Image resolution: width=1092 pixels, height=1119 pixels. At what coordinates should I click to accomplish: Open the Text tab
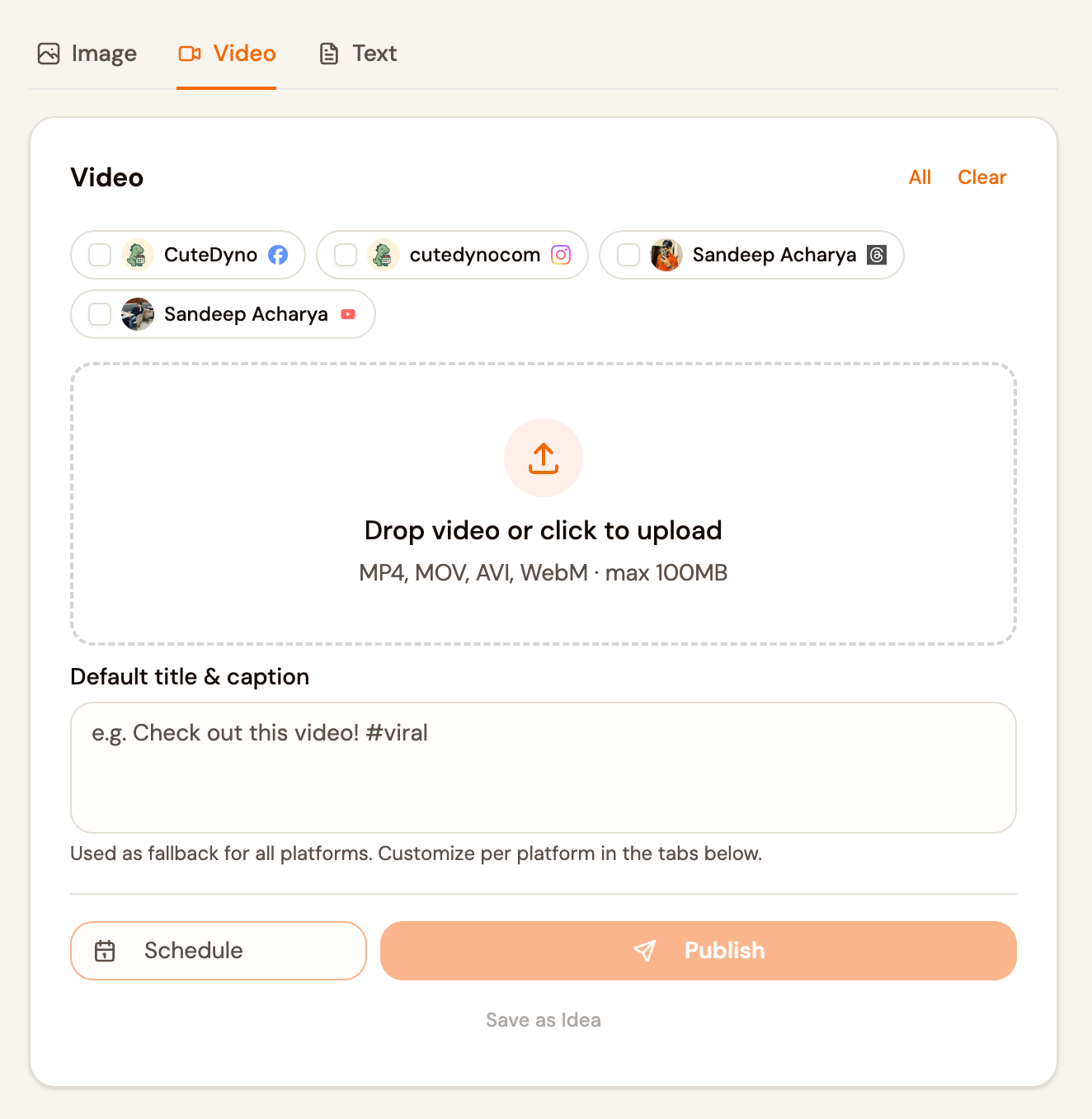click(x=357, y=53)
